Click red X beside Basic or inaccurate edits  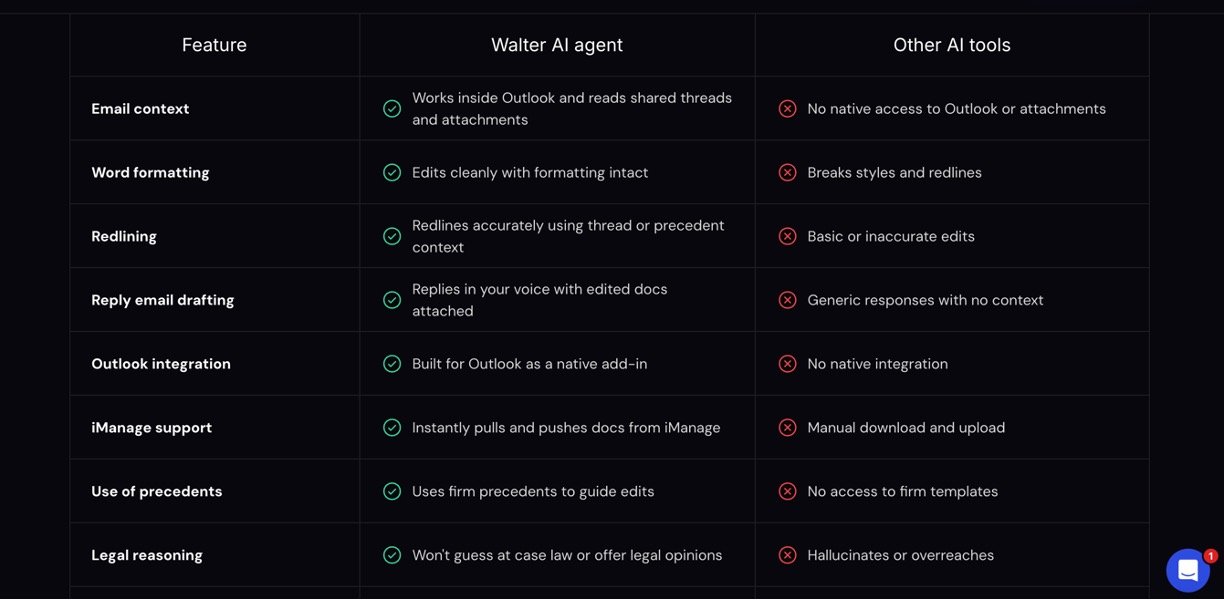787,236
